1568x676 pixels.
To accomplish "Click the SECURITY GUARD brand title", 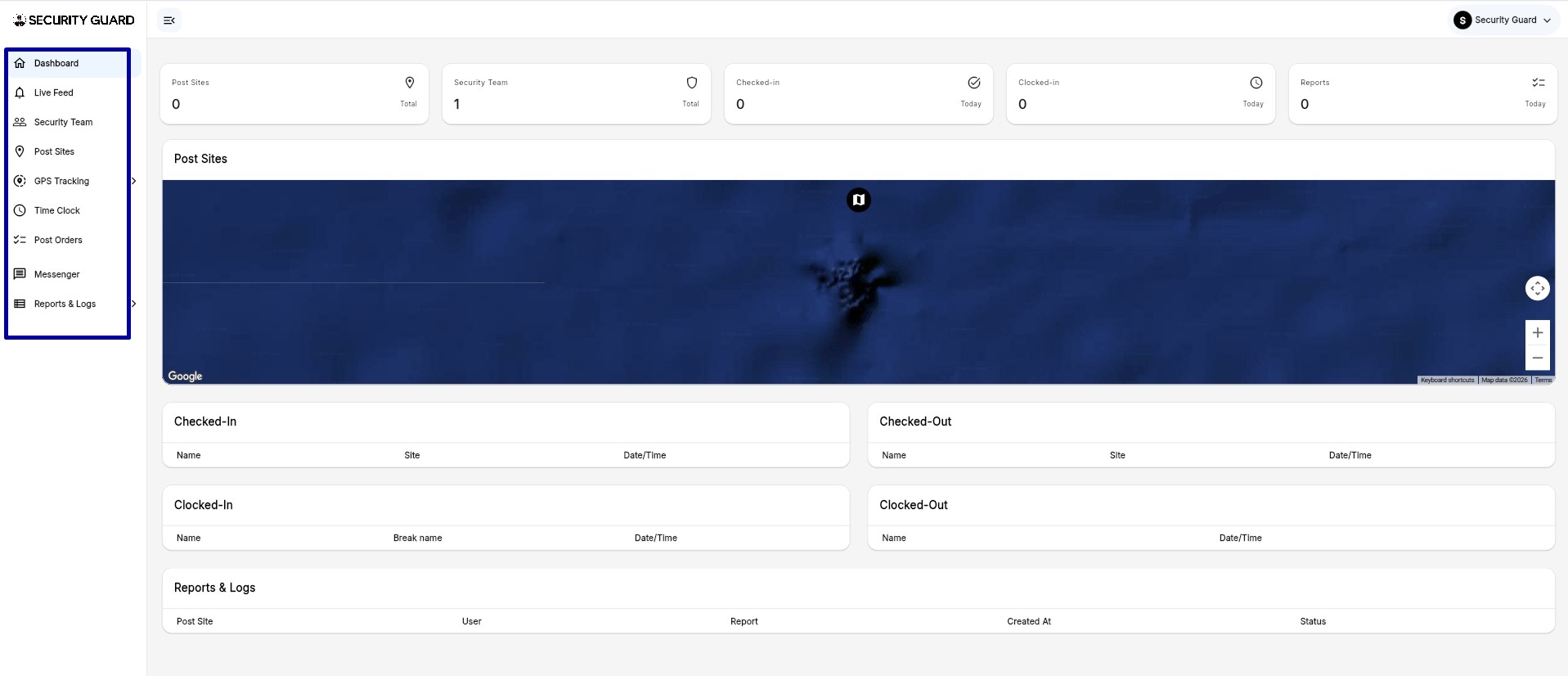I will click(x=81, y=20).
